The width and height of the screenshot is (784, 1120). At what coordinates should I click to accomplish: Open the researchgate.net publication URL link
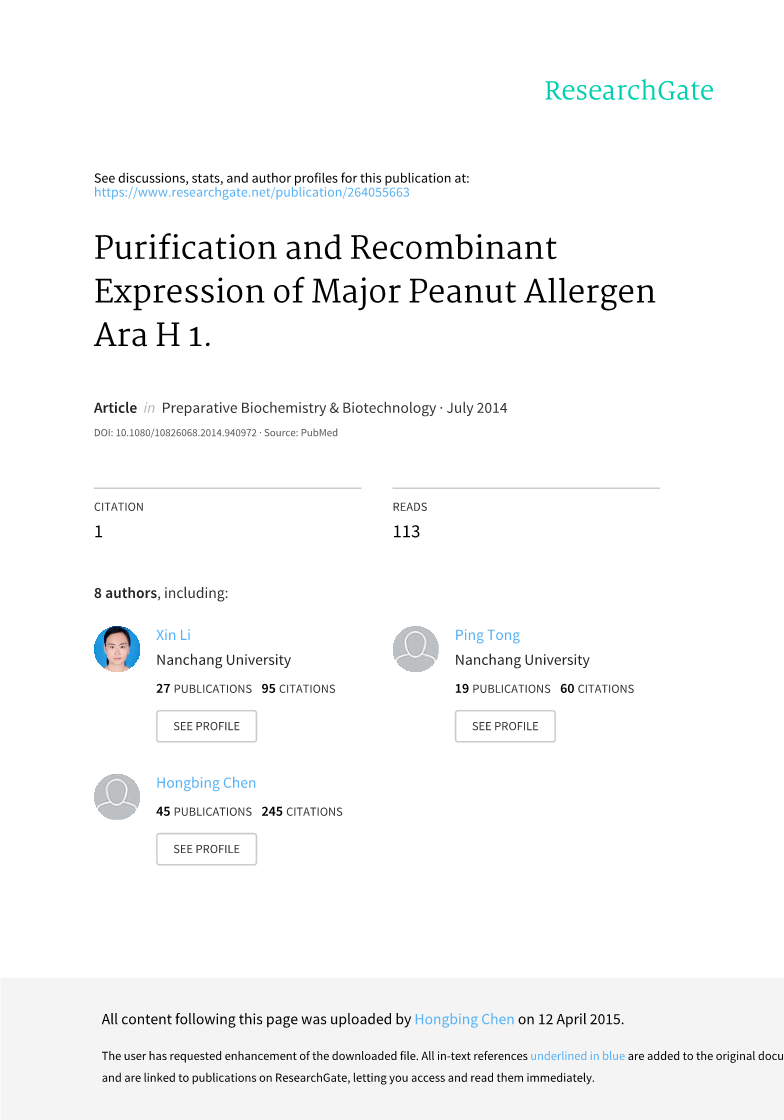pyautogui.click(x=251, y=192)
